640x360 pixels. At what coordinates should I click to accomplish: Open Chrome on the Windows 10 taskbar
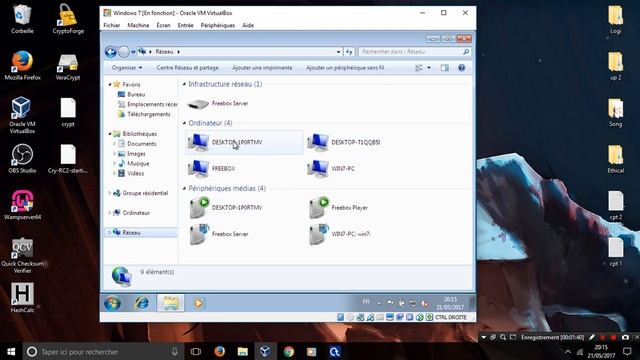point(289,352)
